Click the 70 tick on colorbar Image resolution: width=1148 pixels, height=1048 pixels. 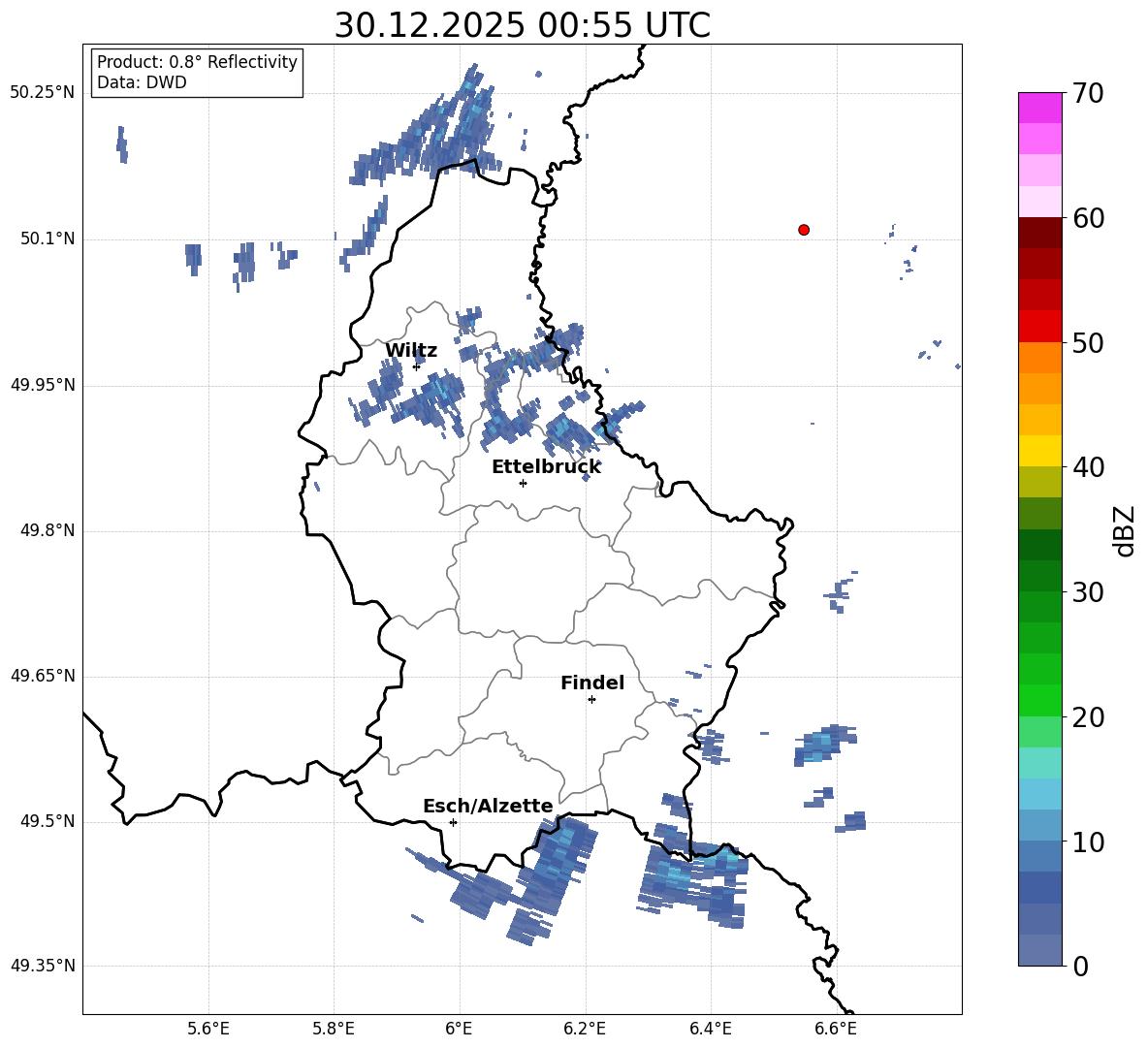1087,93
